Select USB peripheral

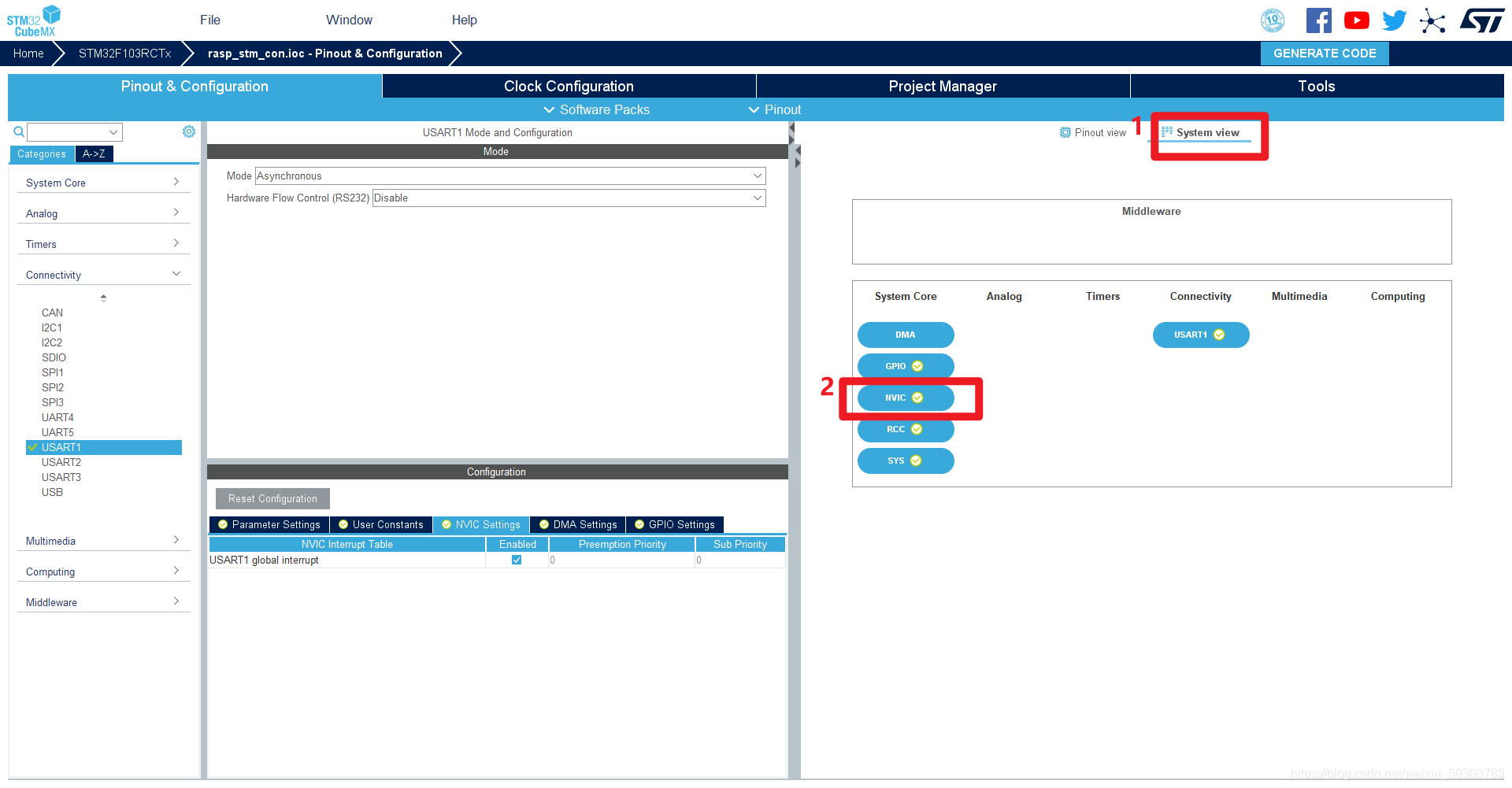(52, 492)
